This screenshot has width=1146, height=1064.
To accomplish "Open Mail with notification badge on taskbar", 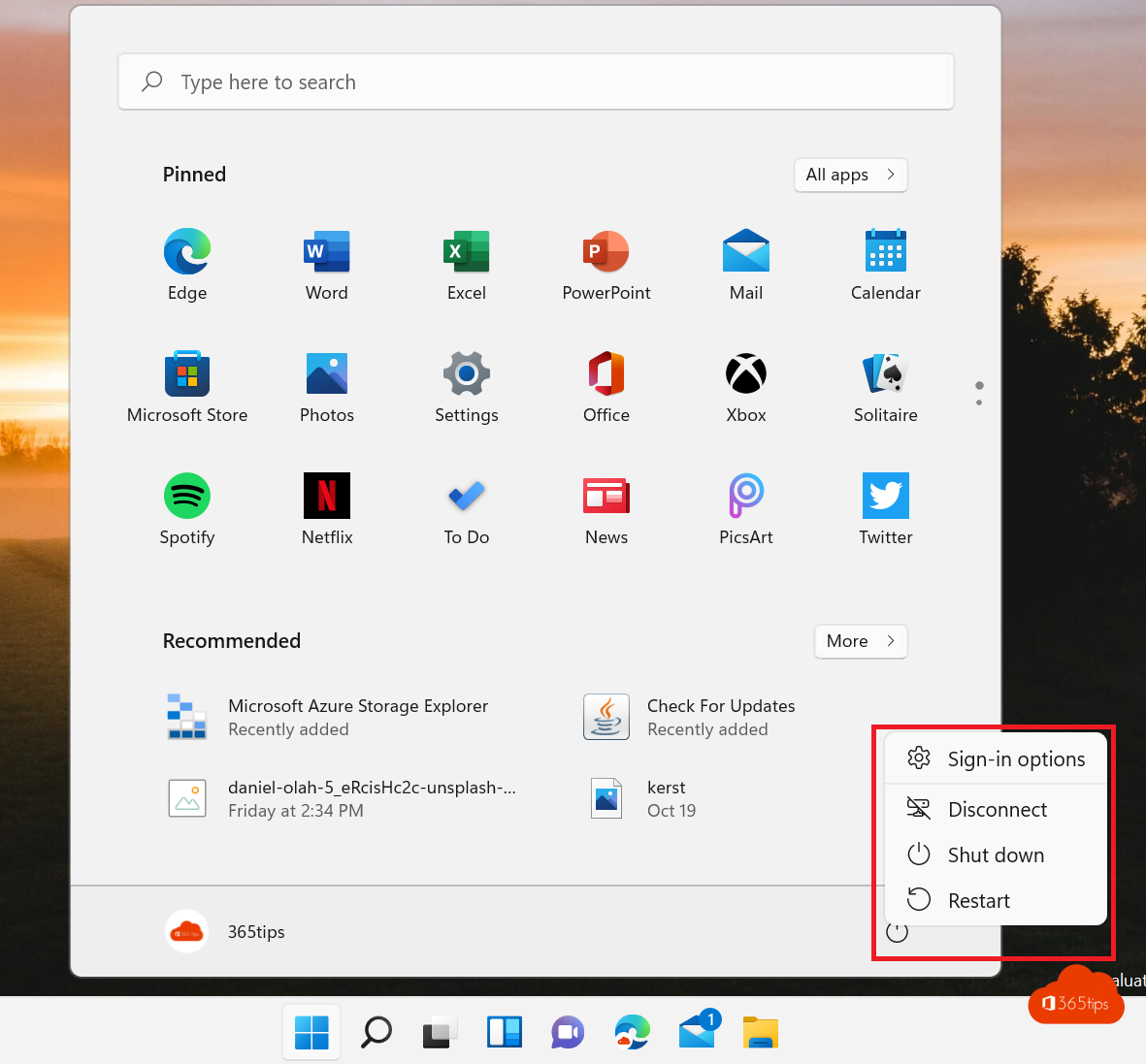I will pos(698,1030).
